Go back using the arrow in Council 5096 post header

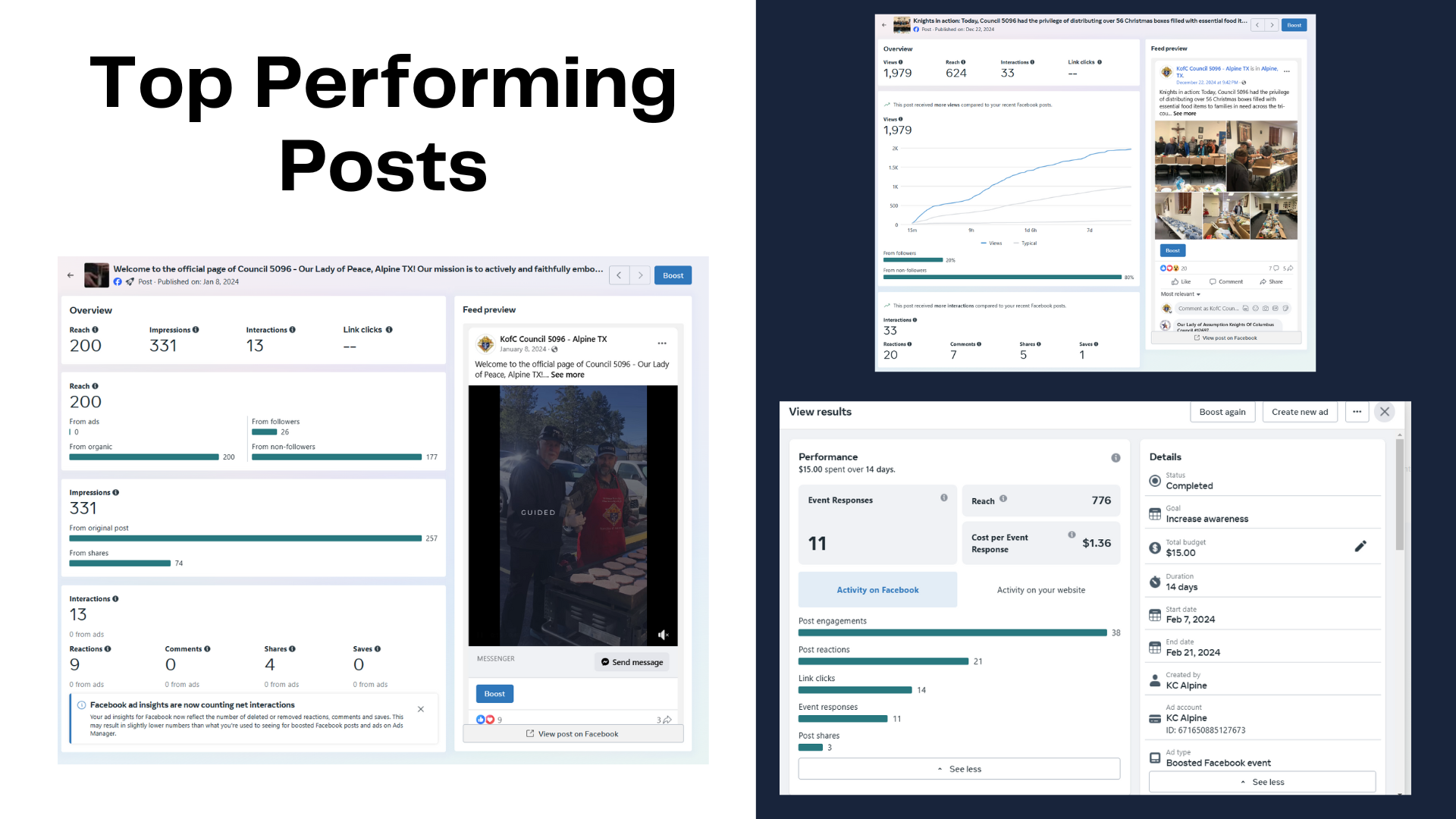pos(71,275)
